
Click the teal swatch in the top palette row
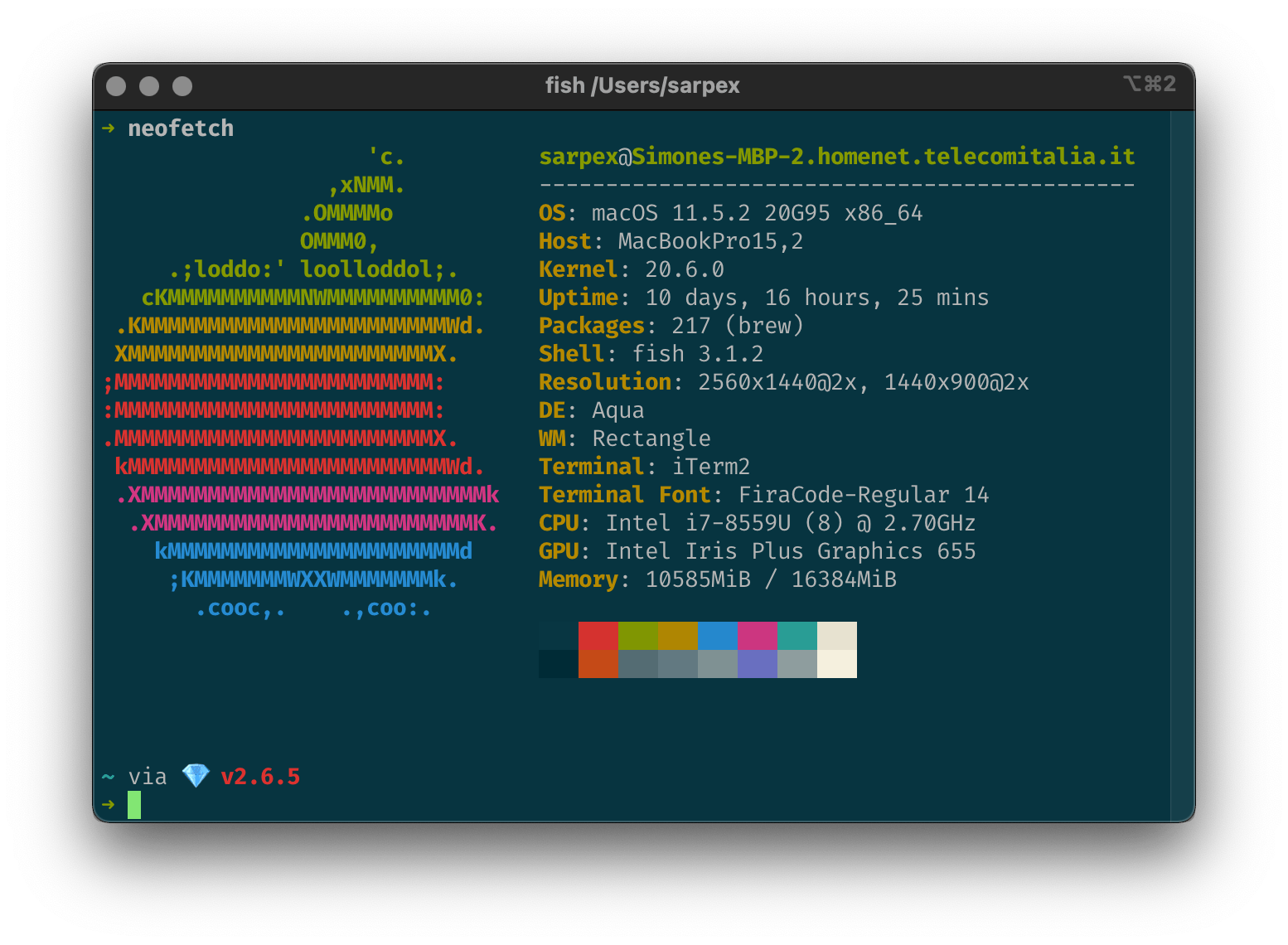(x=797, y=637)
